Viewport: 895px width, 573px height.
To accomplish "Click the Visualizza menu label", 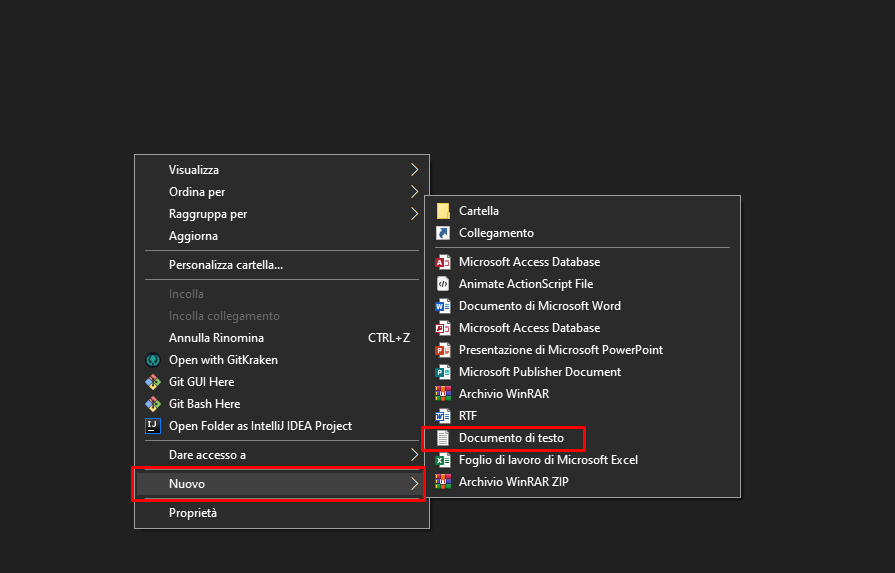I will pos(193,170).
